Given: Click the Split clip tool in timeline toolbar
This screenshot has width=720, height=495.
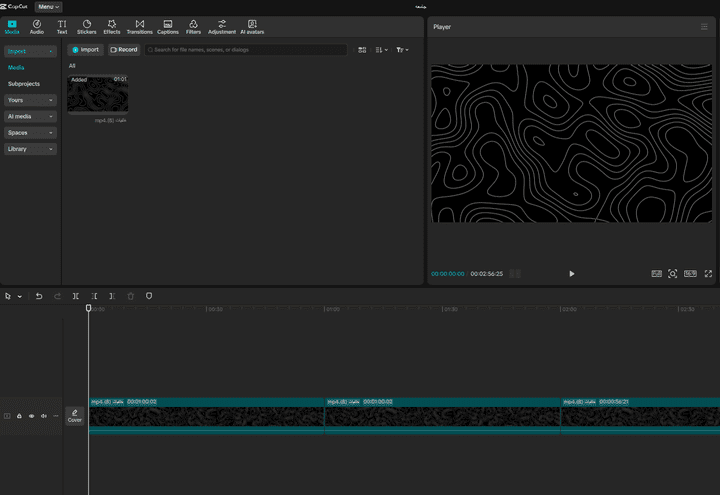Looking at the screenshot, I should (75, 296).
